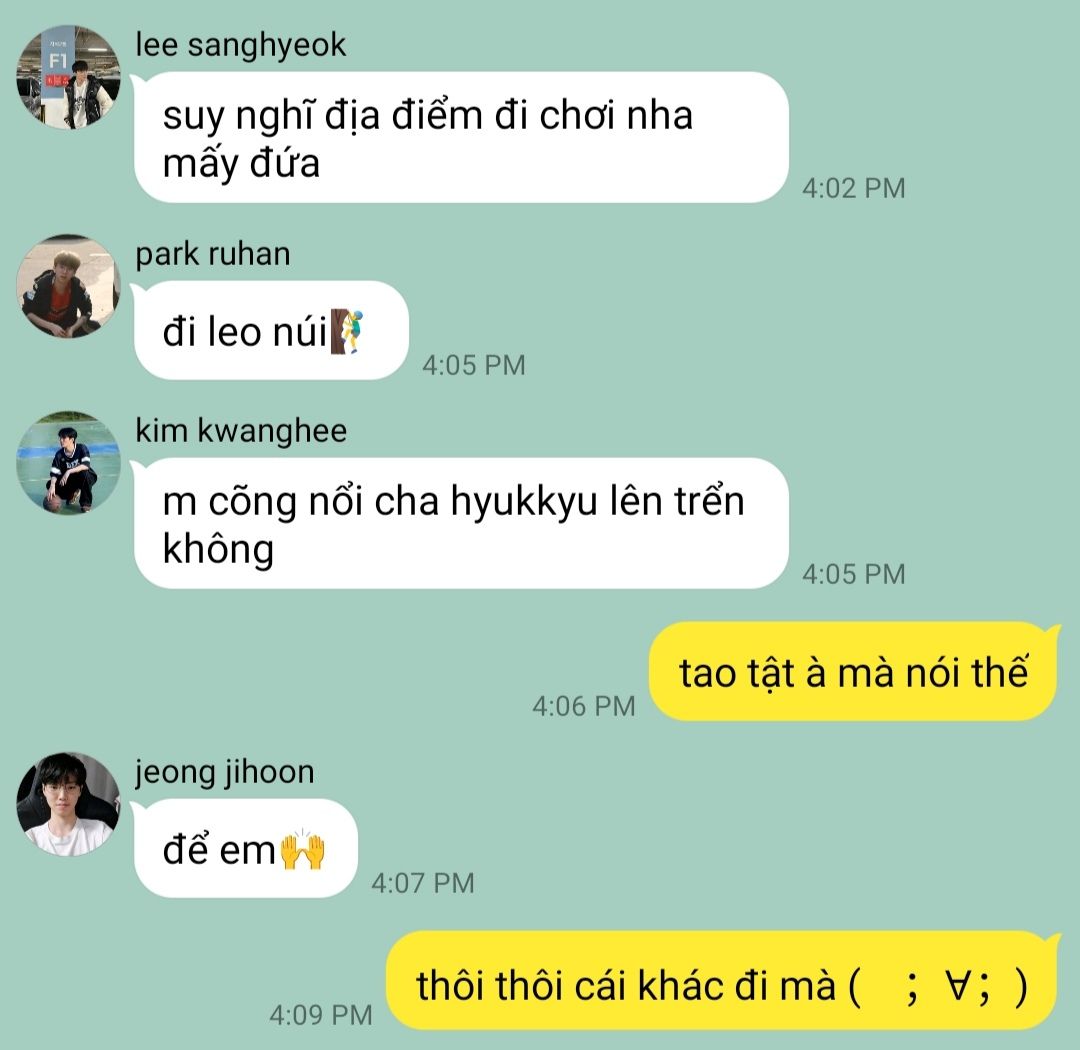The image size is (1080, 1050).
Task: Select the yellow 'tao tật à' message
Action: coord(853,672)
